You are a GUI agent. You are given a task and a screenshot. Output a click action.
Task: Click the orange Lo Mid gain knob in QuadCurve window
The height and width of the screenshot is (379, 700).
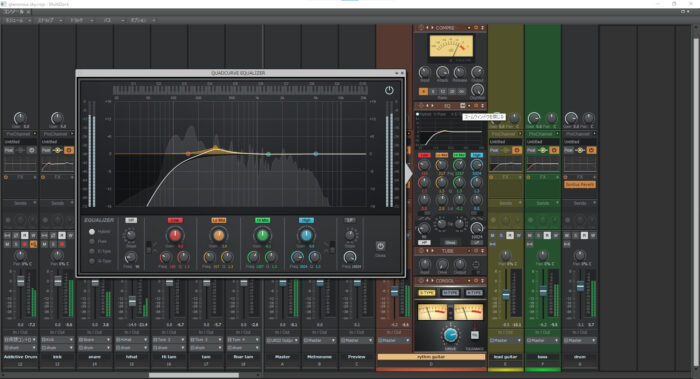218,235
